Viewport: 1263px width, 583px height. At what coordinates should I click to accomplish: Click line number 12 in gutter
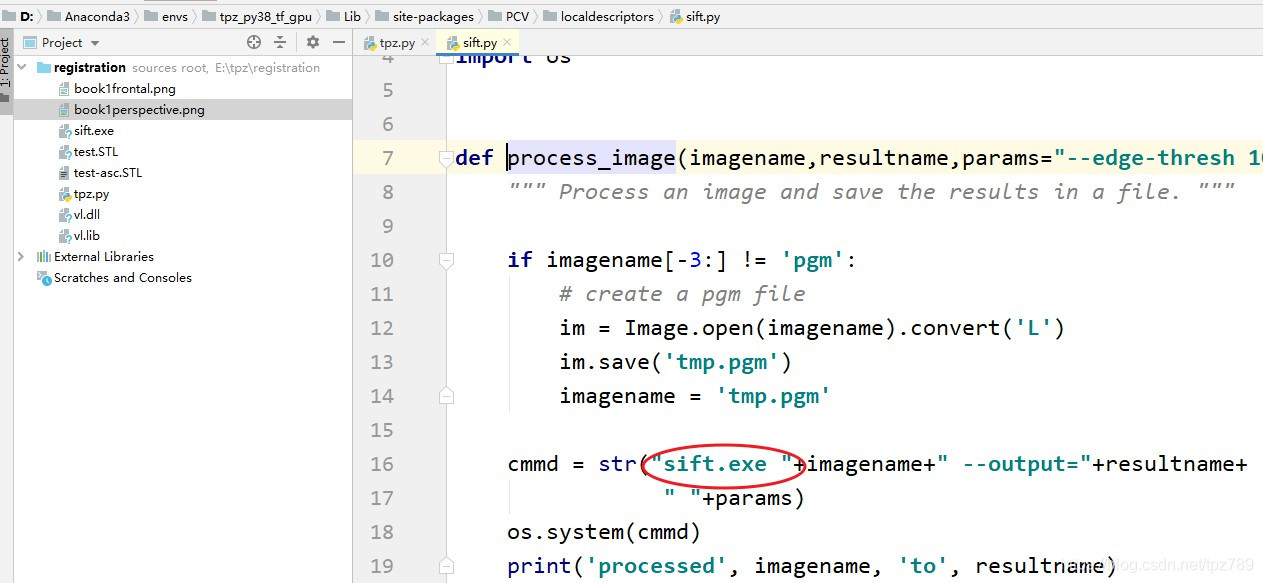(x=382, y=328)
